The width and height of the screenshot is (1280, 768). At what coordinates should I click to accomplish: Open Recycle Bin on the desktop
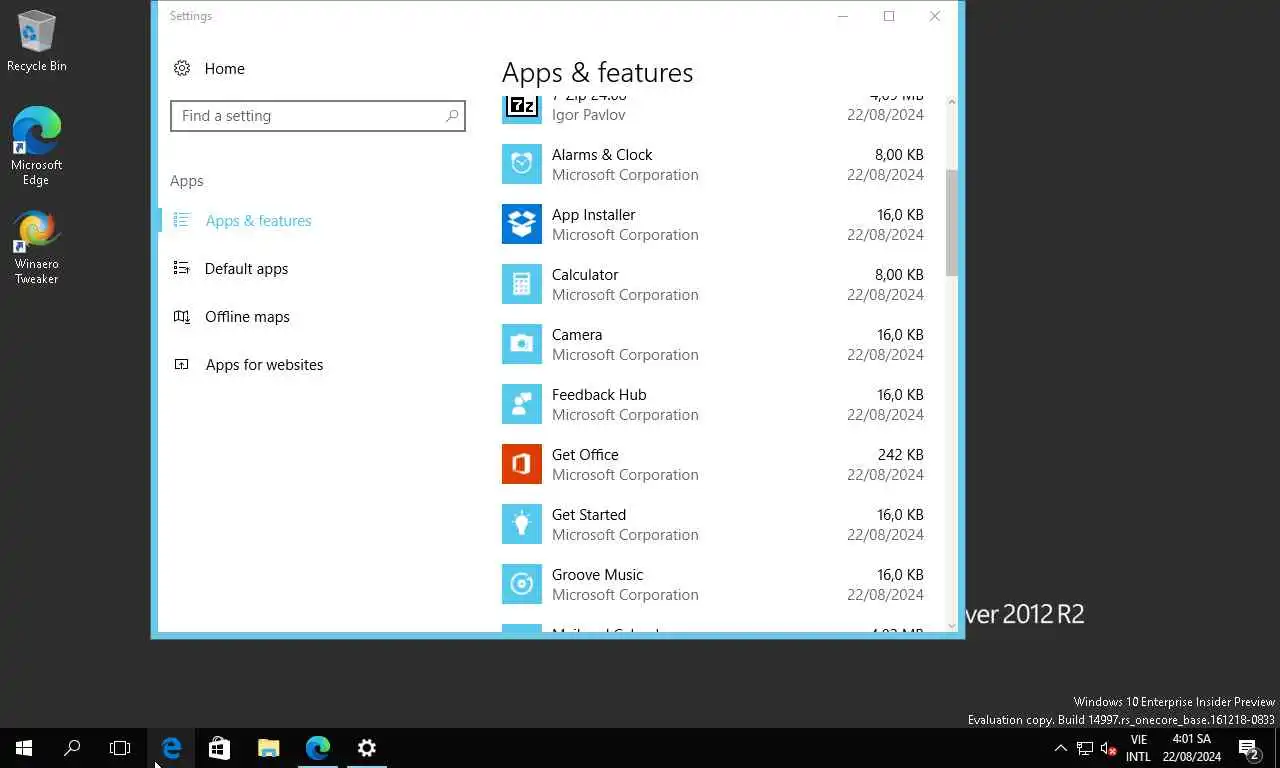[x=37, y=41]
